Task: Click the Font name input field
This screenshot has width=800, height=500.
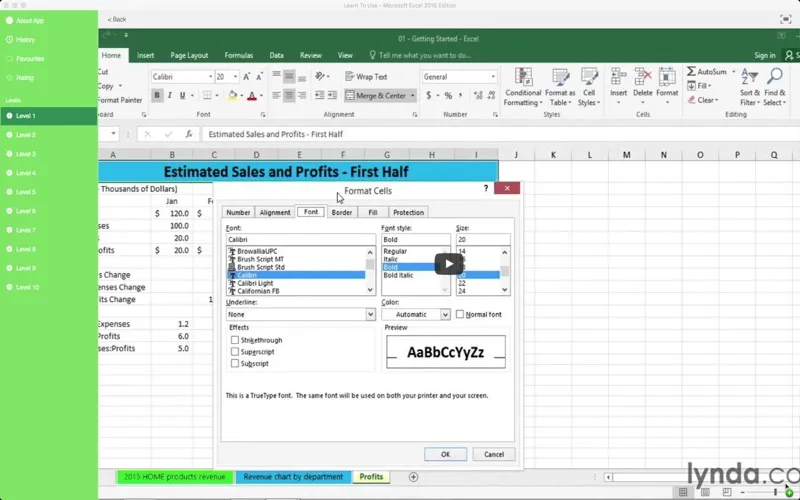Action: 301,239
